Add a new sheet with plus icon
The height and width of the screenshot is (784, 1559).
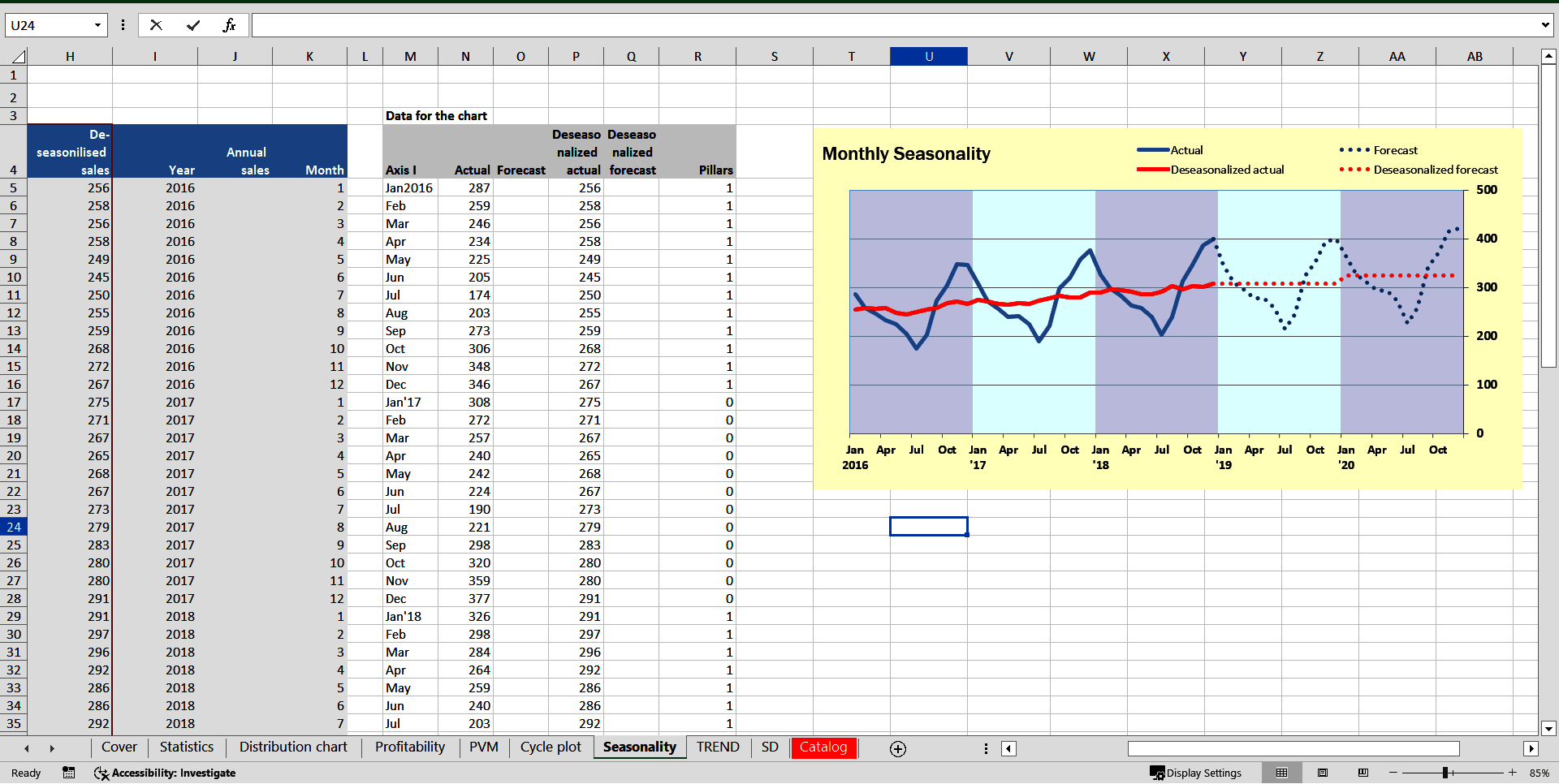[x=897, y=749]
